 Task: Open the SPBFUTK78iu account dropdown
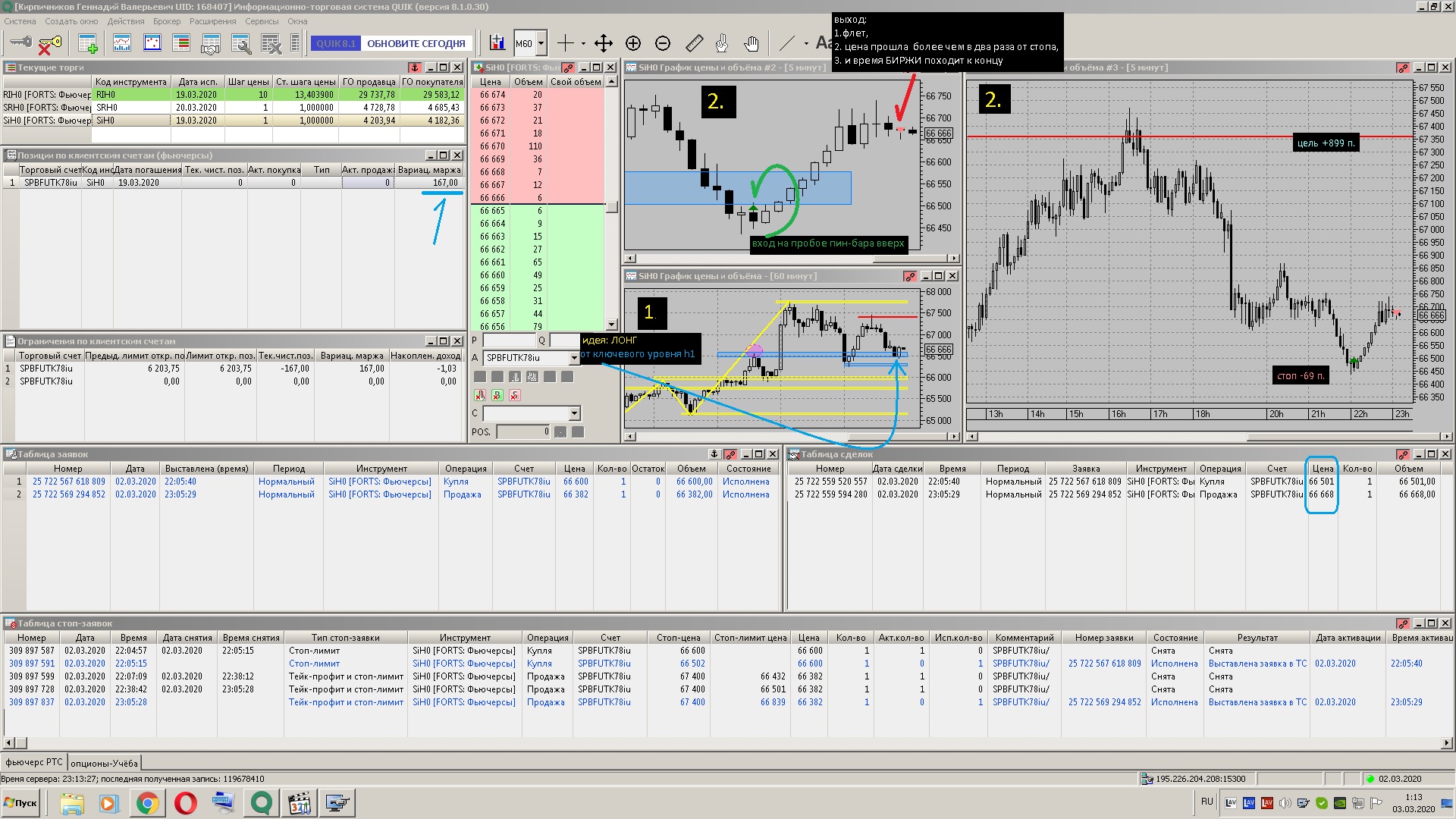click(574, 358)
